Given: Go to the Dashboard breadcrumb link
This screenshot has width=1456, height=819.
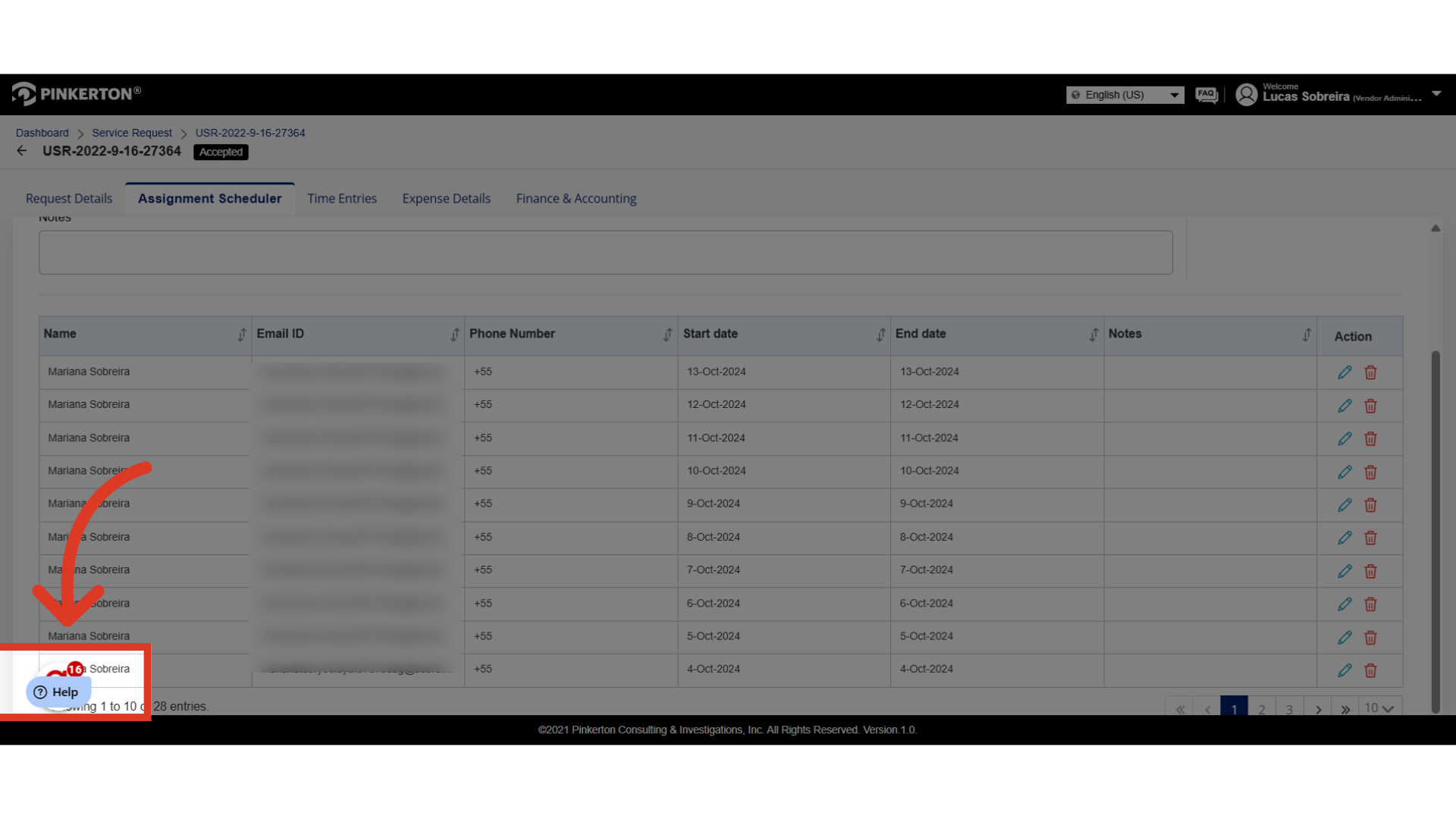Looking at the screenshot, I should pos(42,133).
